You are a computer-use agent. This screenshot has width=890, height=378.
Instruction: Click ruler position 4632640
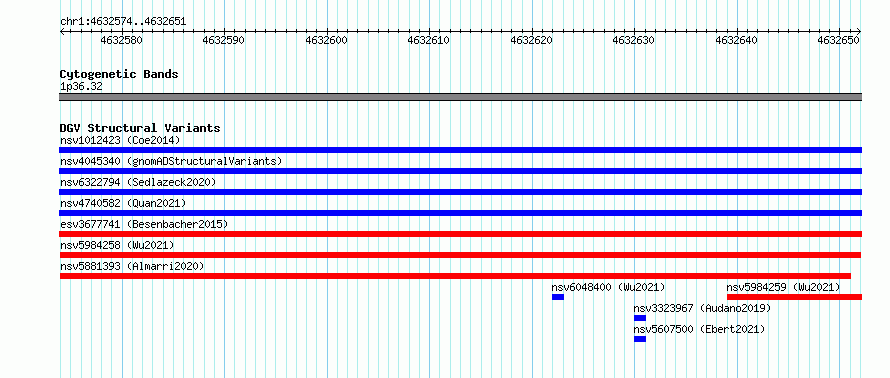[737, 40]
